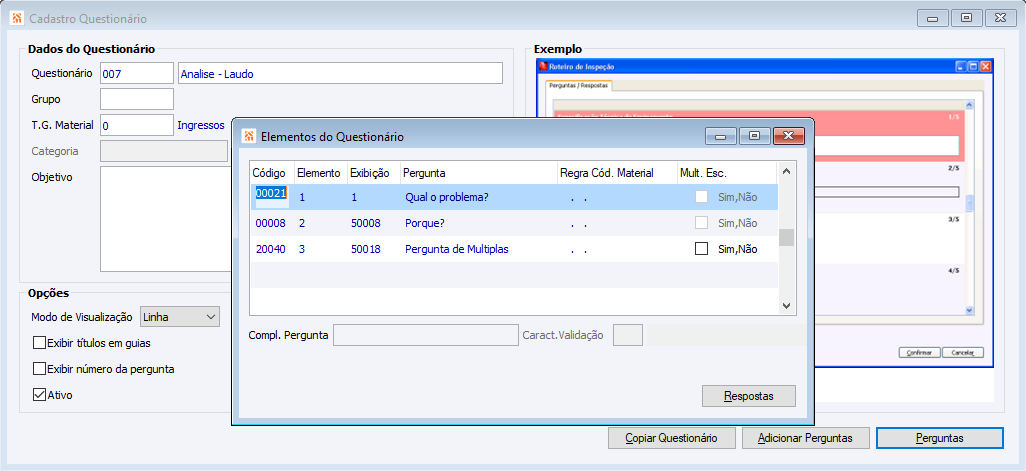Click the T.G. Material input field
1026x471 pixels.
[x=137, y=125]
